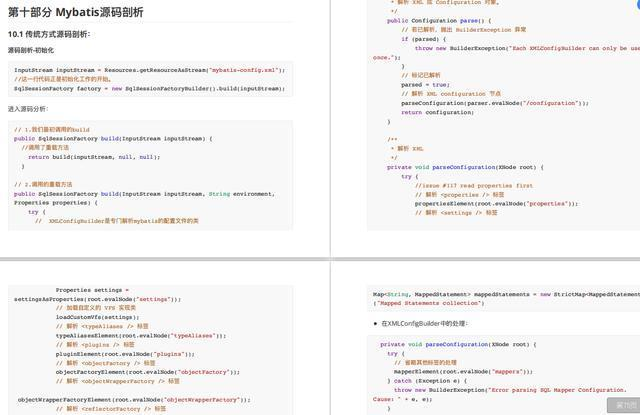Image resolution: width=640 pixels, height=415 pixels.
Task: Click the comment "//issue #117 read properties first"
Action: (x=474, y=186)
